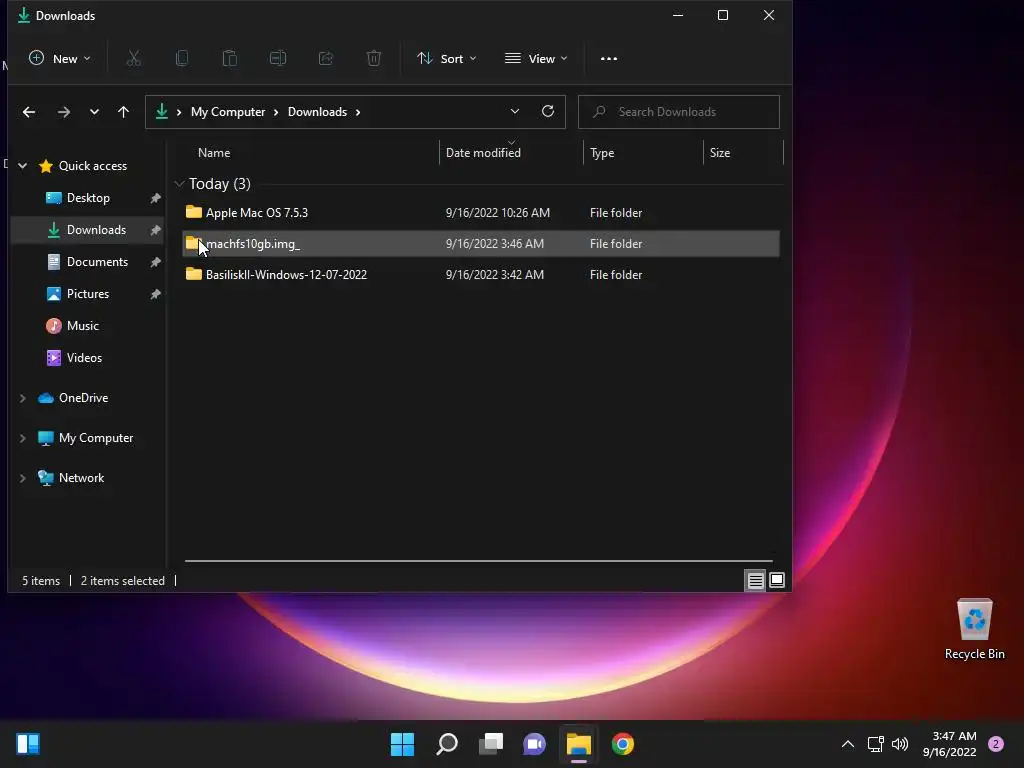Click the Copy icon in toolbar
The width and height of the screenshot is (1024, 768).
tap(182, 59)
